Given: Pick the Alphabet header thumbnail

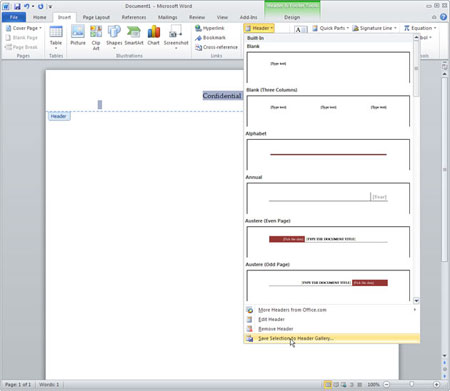Looking at the screenshot, I should coord(328,154).
